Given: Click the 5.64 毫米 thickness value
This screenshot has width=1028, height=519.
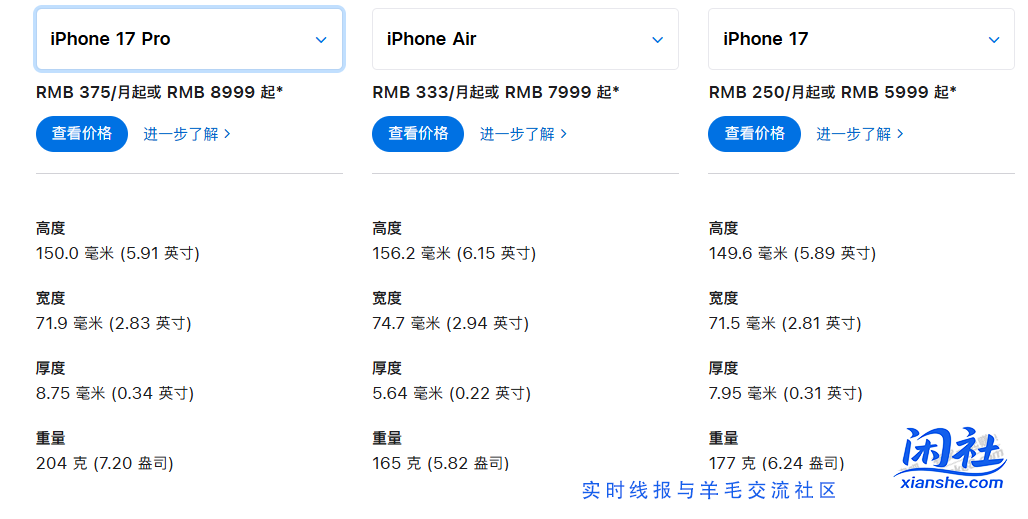Looking at the screenshot, I should tap(451, 394).
